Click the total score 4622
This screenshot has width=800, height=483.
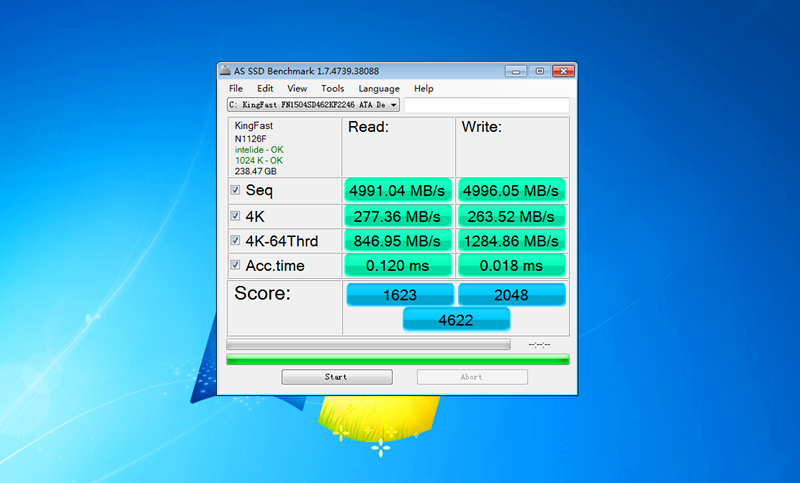(x=456, y=320)
